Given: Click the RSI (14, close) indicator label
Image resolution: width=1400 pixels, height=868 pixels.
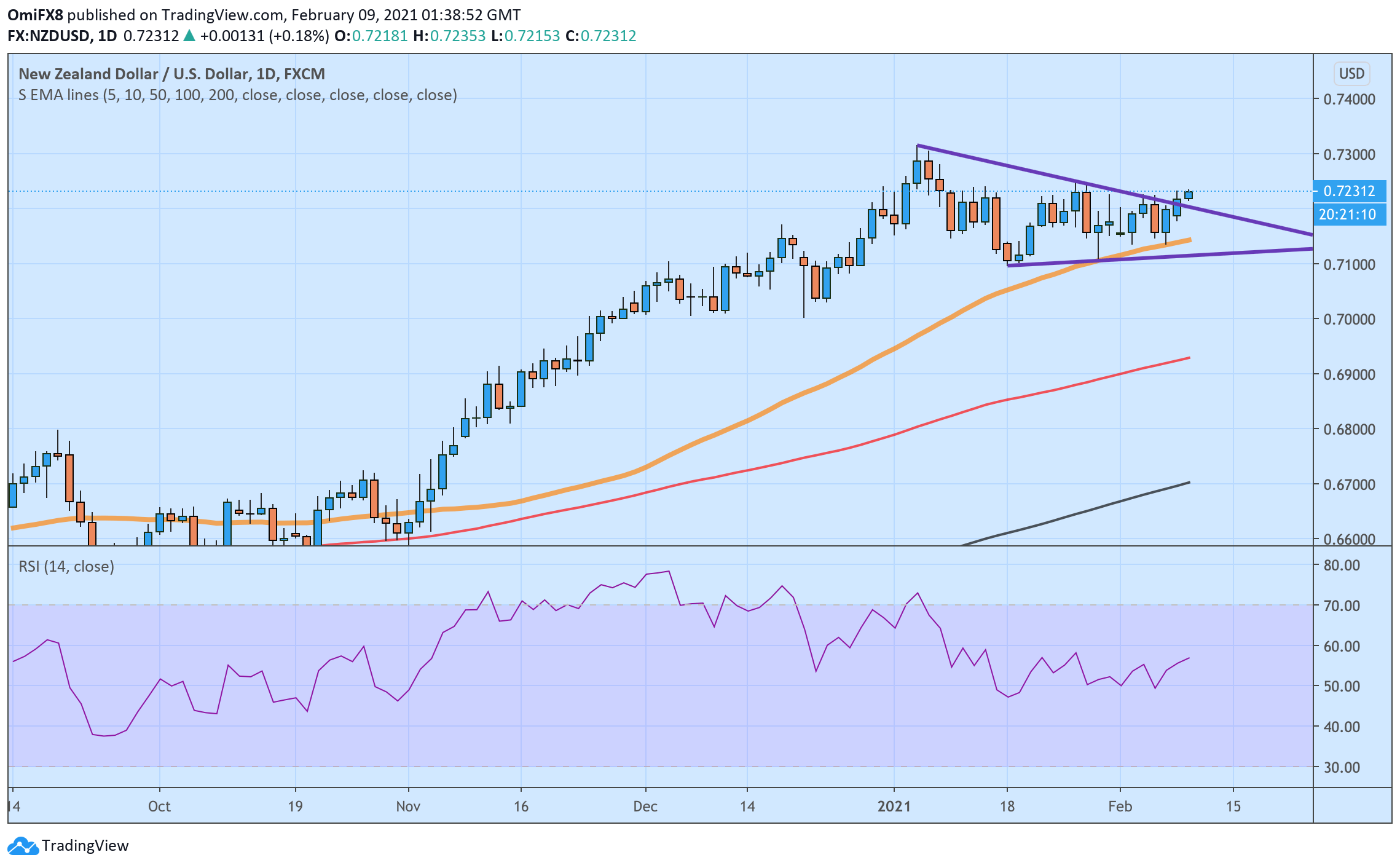Looking at the screenshot, I should (x=66, y=566).
